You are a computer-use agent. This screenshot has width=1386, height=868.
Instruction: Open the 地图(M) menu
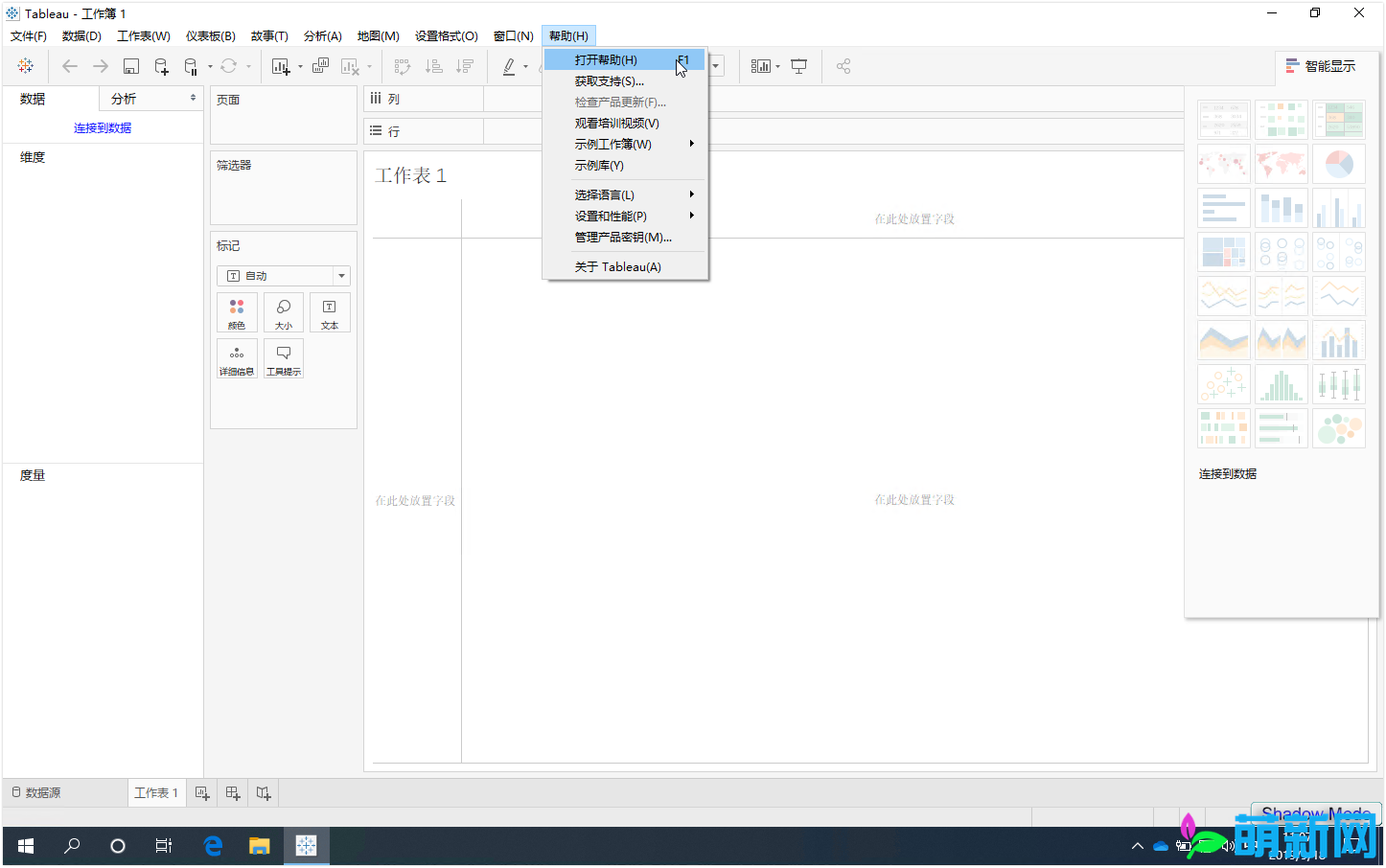click(x=379, y=36)
